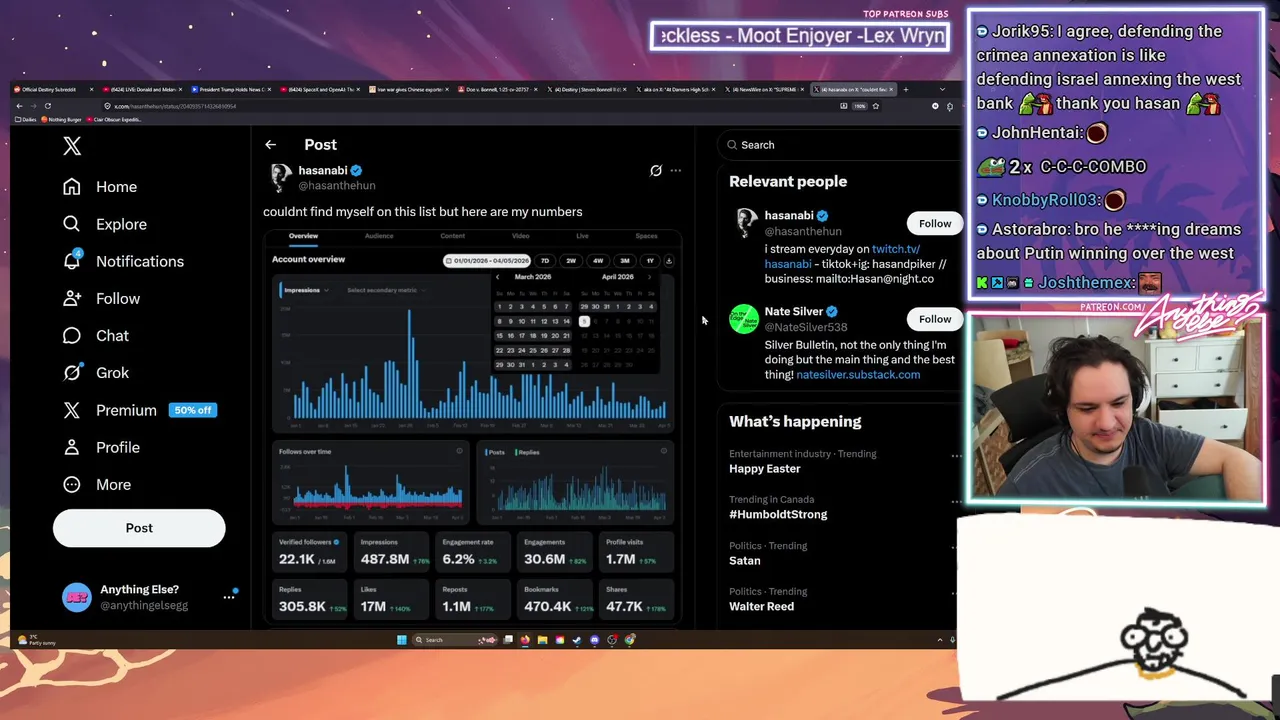Click the Grok icon on hasanabi's post
Image resolution: width=1280 pixels, height=720 pixels.
656,171
